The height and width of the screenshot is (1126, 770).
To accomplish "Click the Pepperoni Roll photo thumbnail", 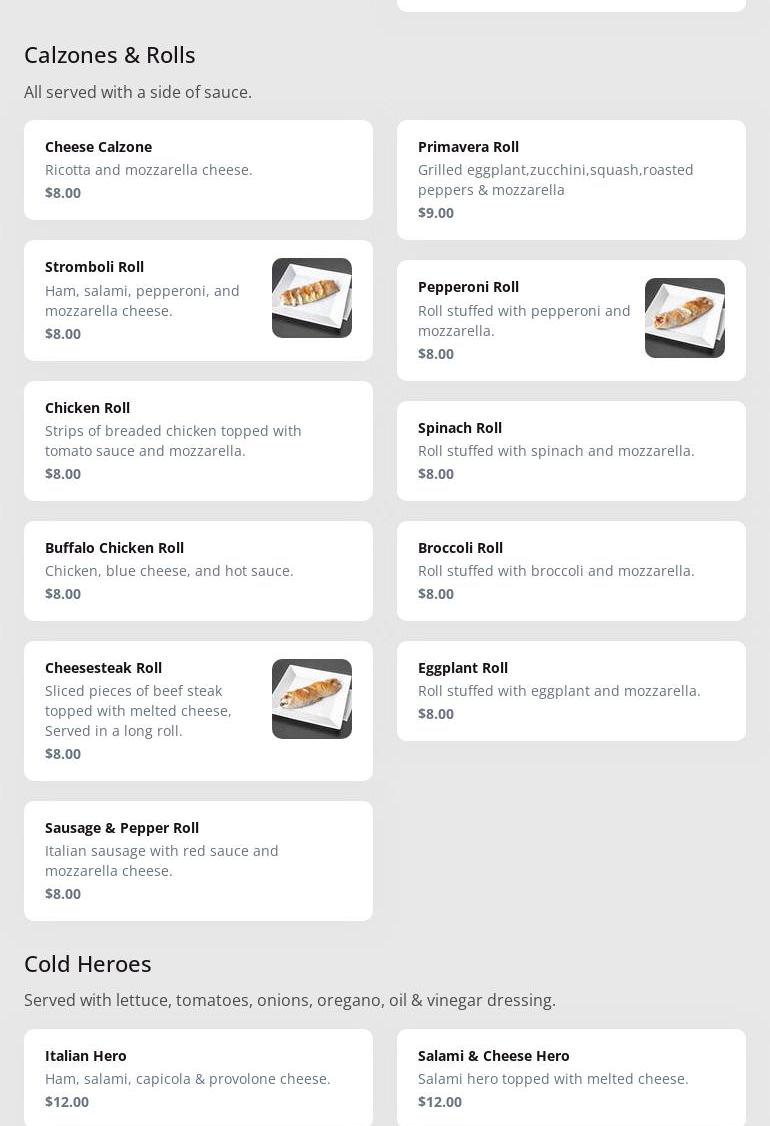I will [685, 318].
